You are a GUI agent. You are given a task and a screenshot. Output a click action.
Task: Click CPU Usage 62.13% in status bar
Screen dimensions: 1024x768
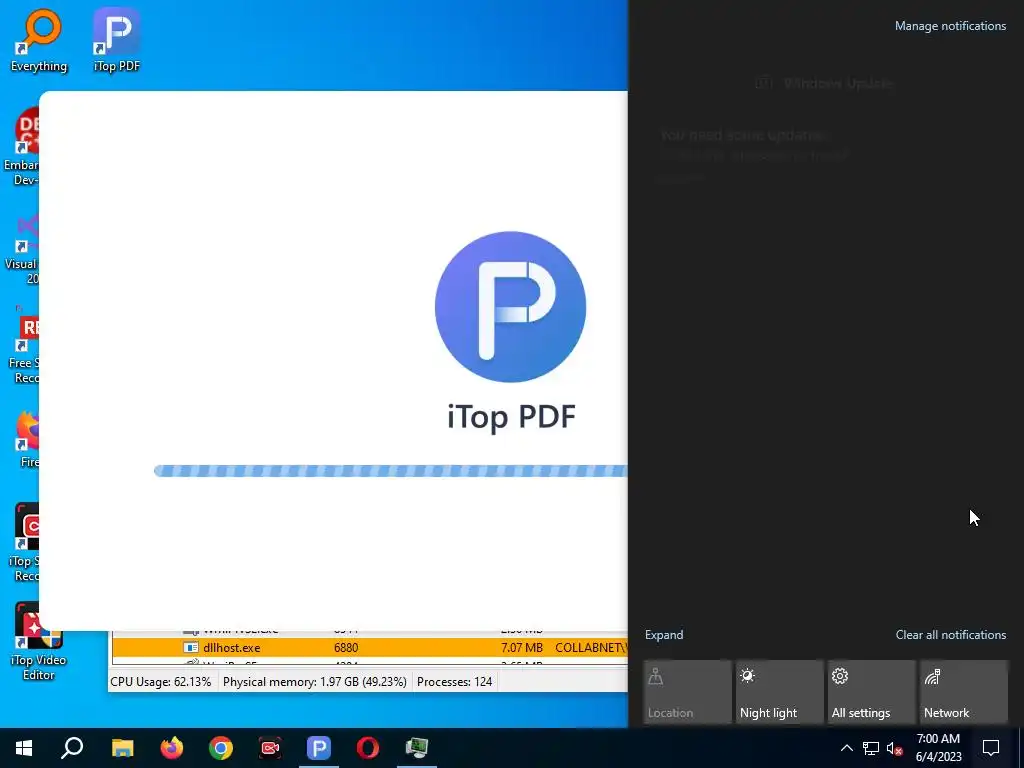click(161, 682)
